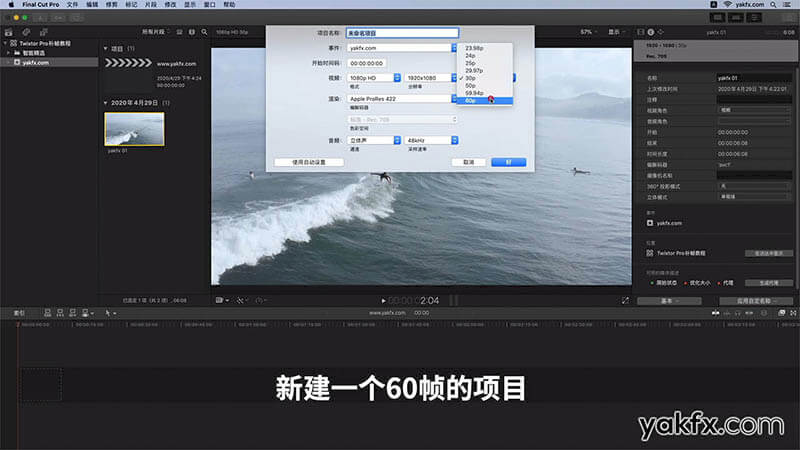800x450 pixels.
Task: Open the 标记 (Mark) menu
Action: pos(131,4)
